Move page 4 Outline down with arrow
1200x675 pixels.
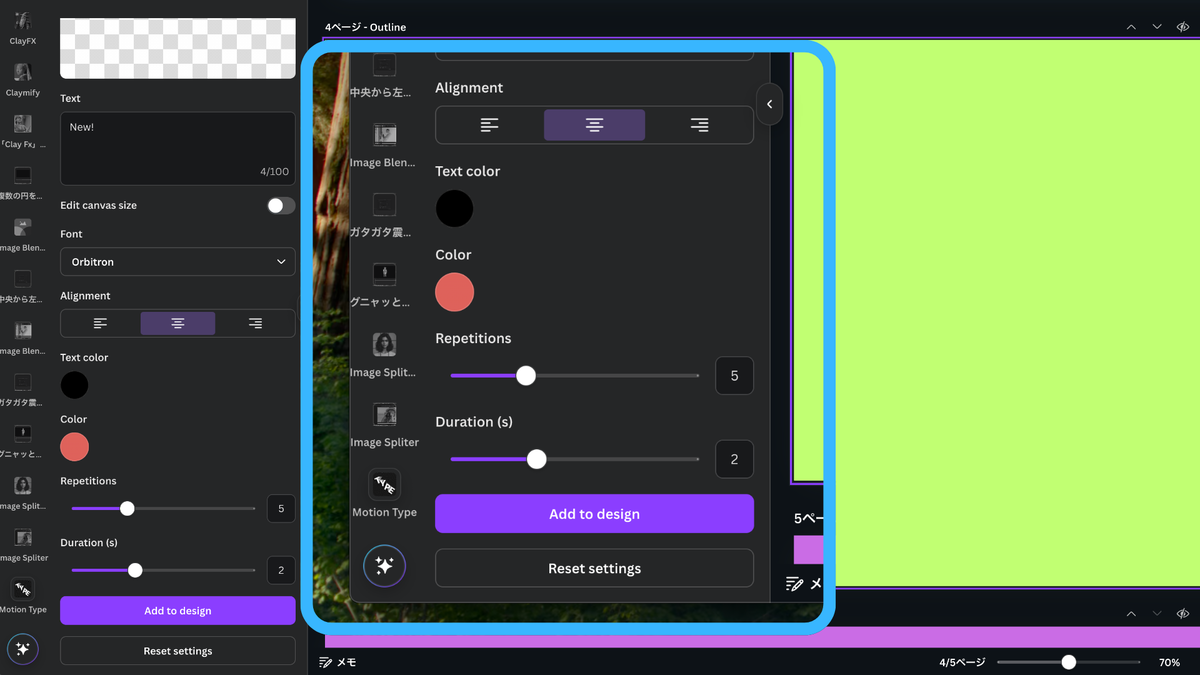[1157, 27]
